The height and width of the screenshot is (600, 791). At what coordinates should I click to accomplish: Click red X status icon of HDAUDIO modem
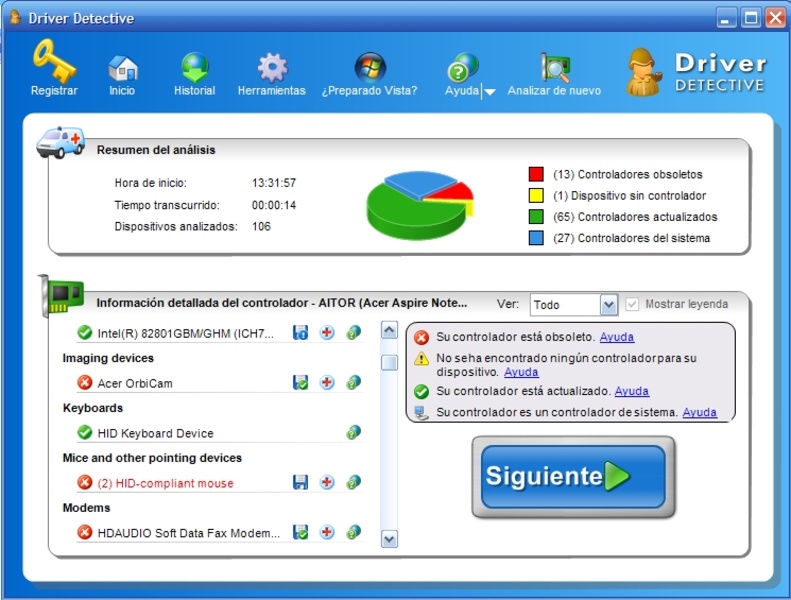pyautogui.click(x=85, y=532)
